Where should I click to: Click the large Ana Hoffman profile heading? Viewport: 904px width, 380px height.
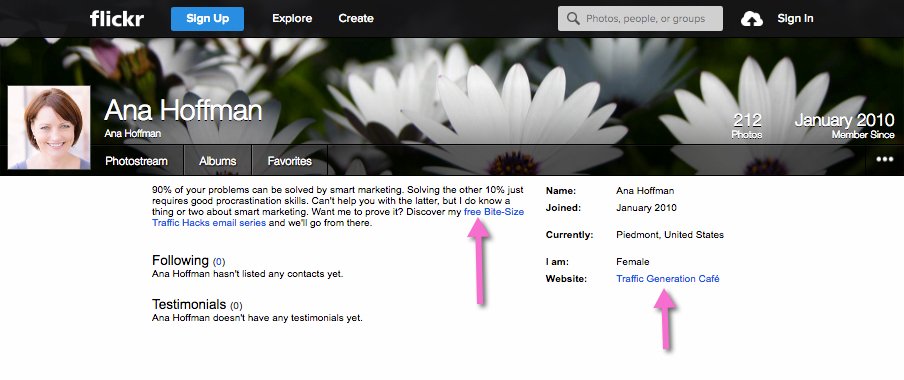point(183,110)
